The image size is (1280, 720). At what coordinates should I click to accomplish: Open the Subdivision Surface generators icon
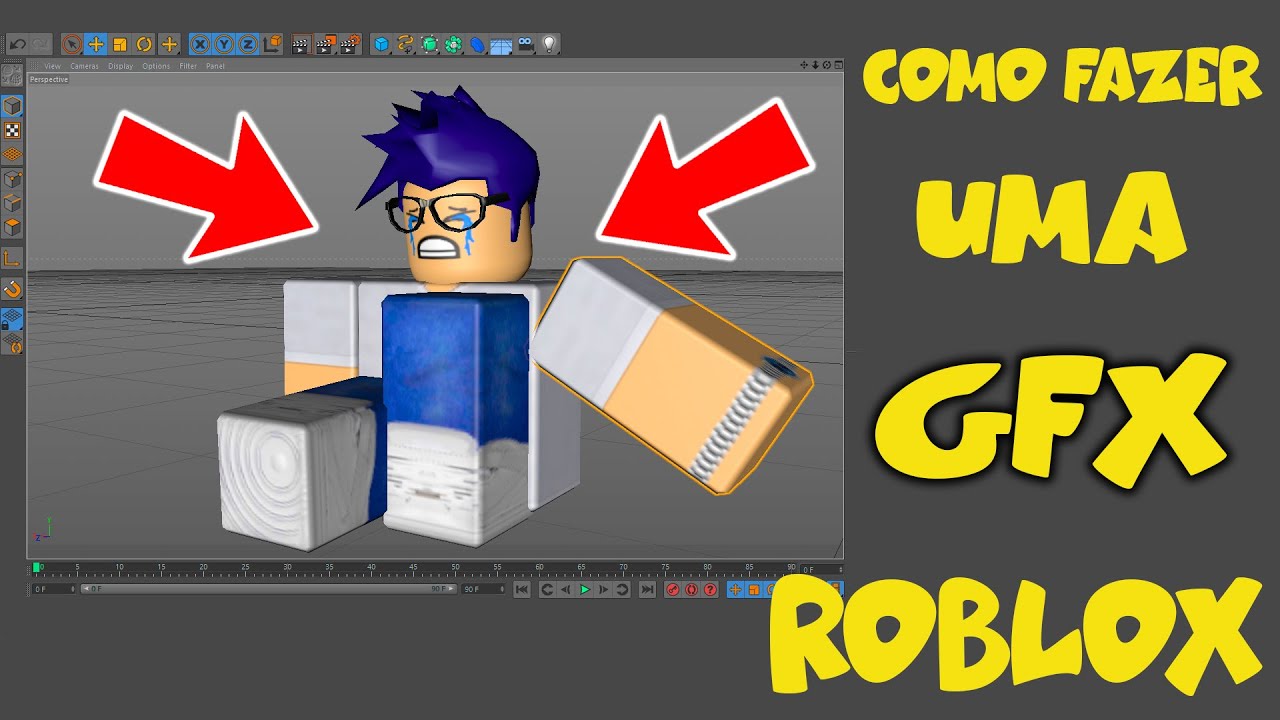coord(430,44)
